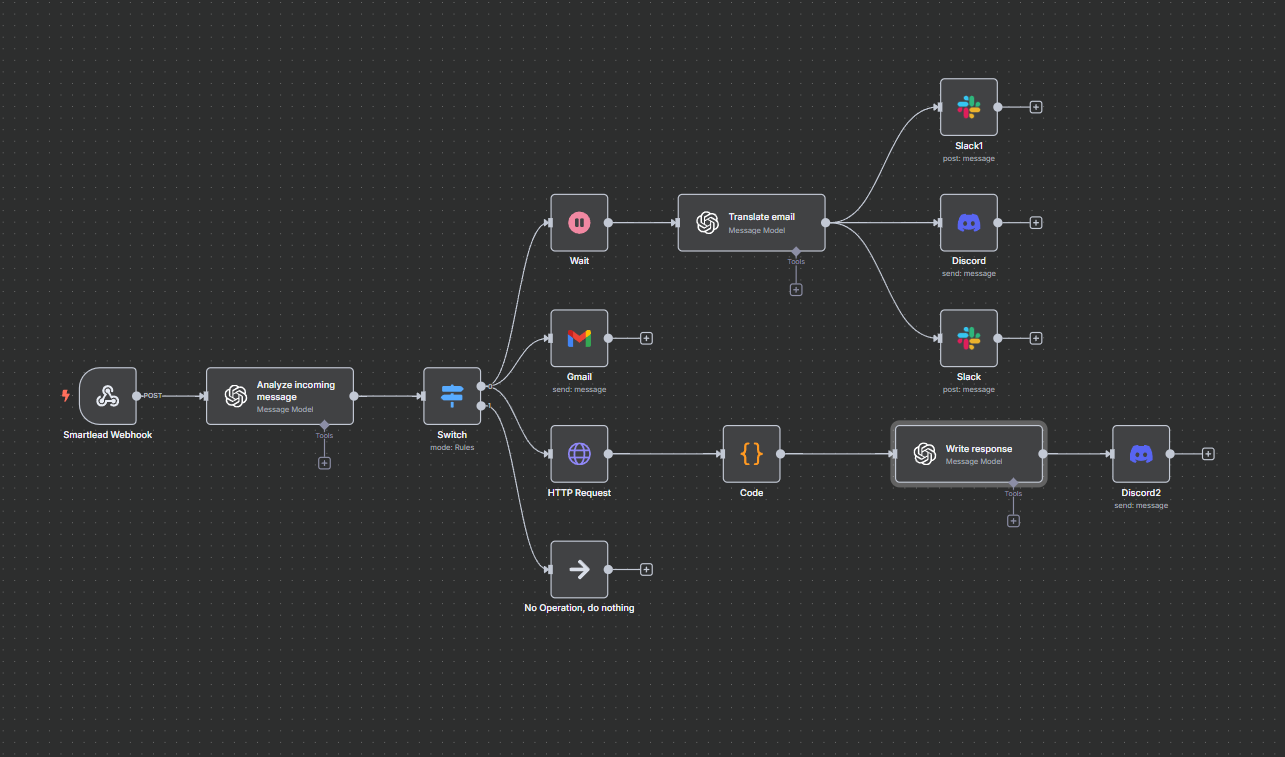
Task: Open the HTTP Request node
Action: (x=579, y=454)
